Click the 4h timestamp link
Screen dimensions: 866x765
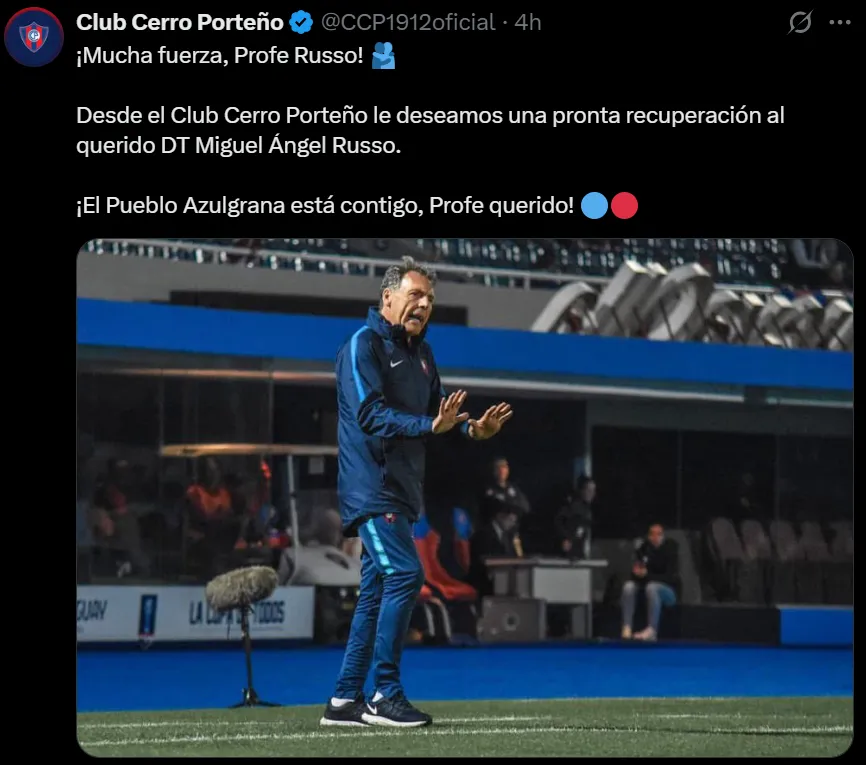[x=527, y=21]
